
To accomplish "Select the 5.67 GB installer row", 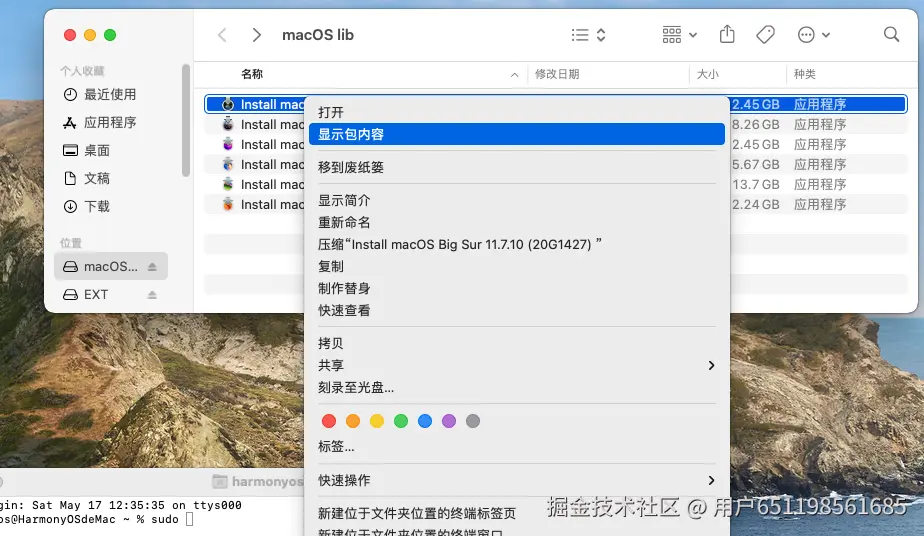I will click(x=556, y=164).
